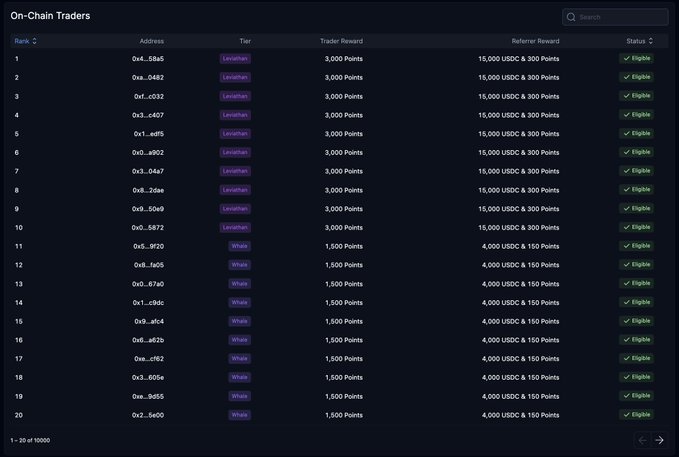Click the On-Chain Traders heading
679x457 pixels.
50,16
